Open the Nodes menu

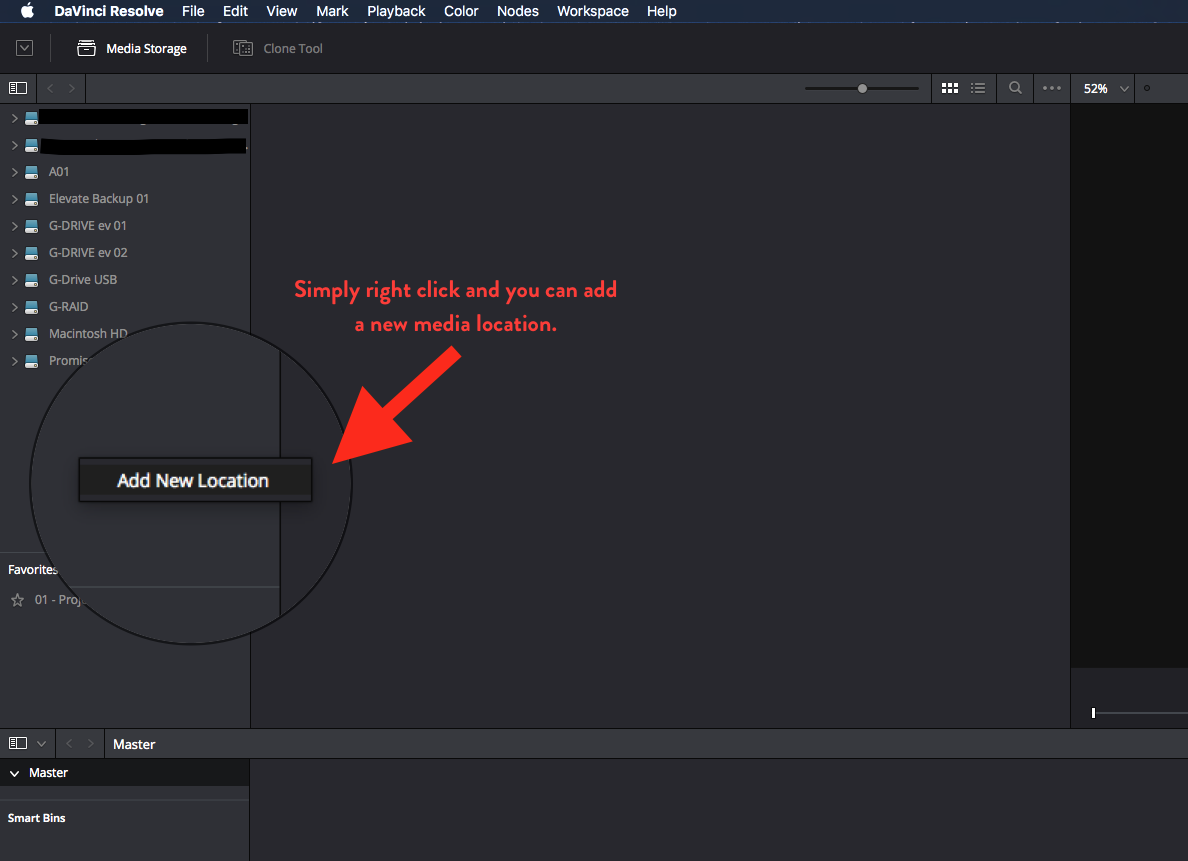[x=517, y=11]
